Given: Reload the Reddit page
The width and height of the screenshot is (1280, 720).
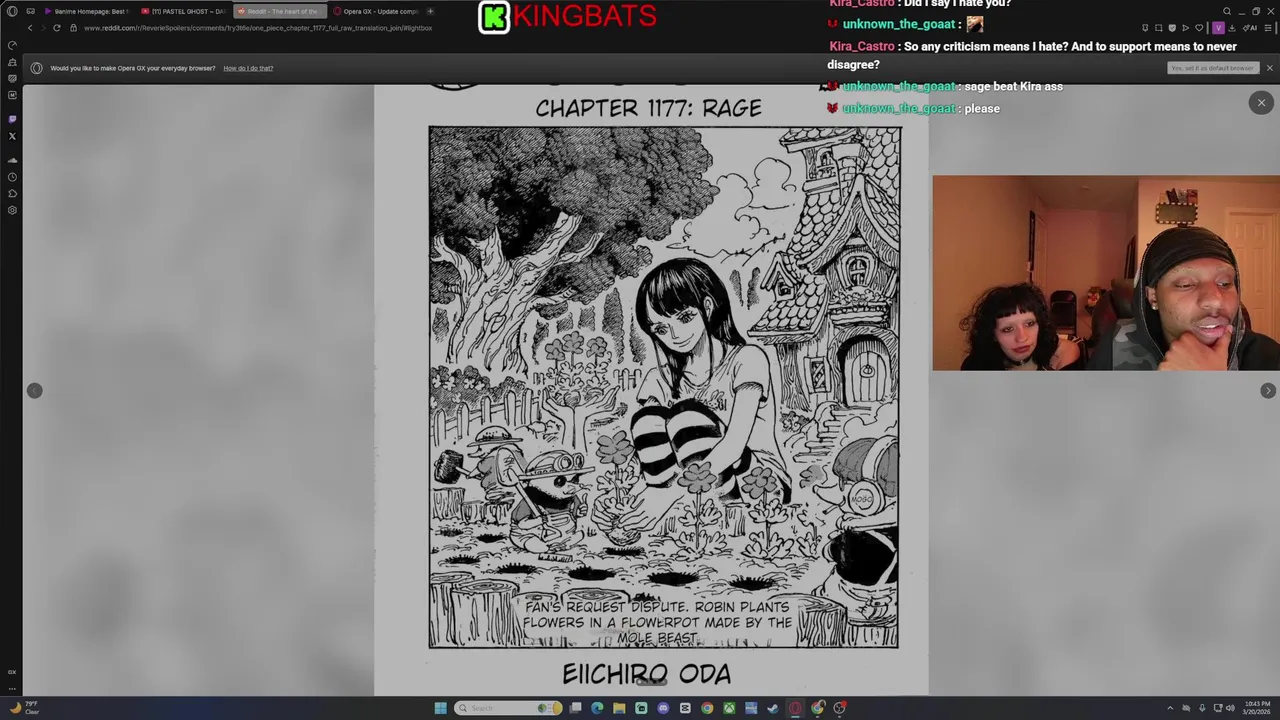Looking at the screenshot, I should tap(57, 28).
